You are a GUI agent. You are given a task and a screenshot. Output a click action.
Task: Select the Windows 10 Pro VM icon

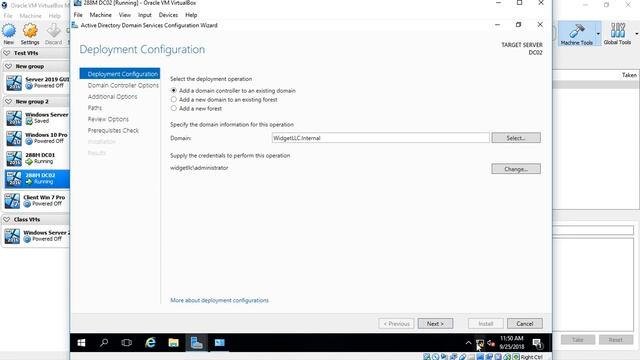(14, 138)
